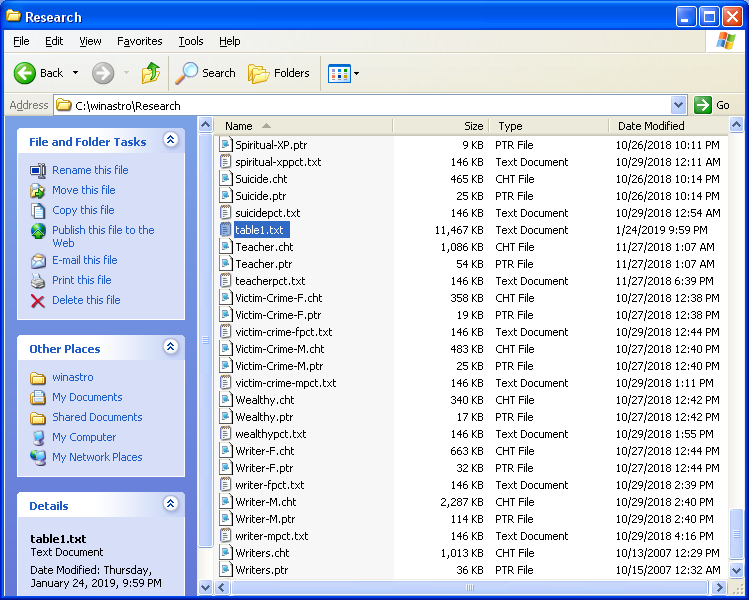The width and height of the screenshot is (749, 600).
Task: Click the Publish to the Web globe icon
Action: click(38, 231)
